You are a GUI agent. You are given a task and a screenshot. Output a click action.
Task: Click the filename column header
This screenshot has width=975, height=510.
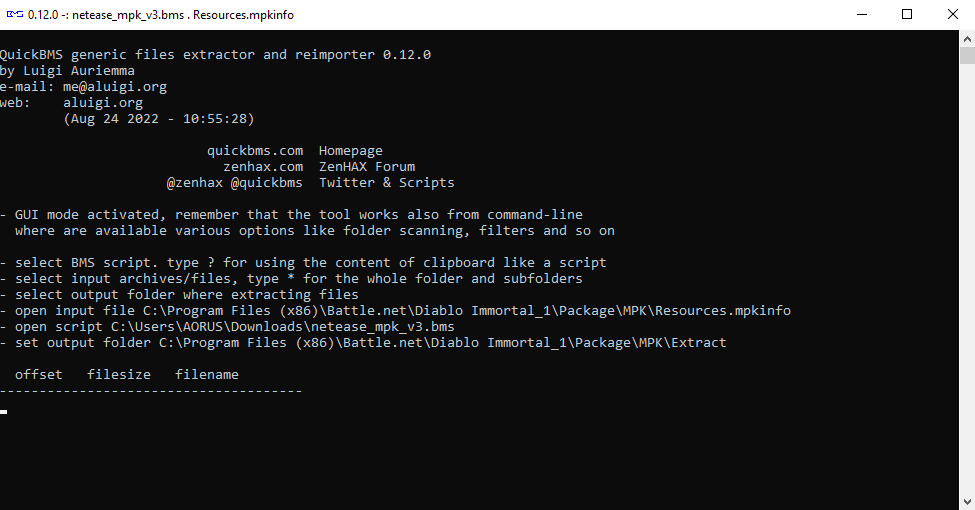(206, 374)
